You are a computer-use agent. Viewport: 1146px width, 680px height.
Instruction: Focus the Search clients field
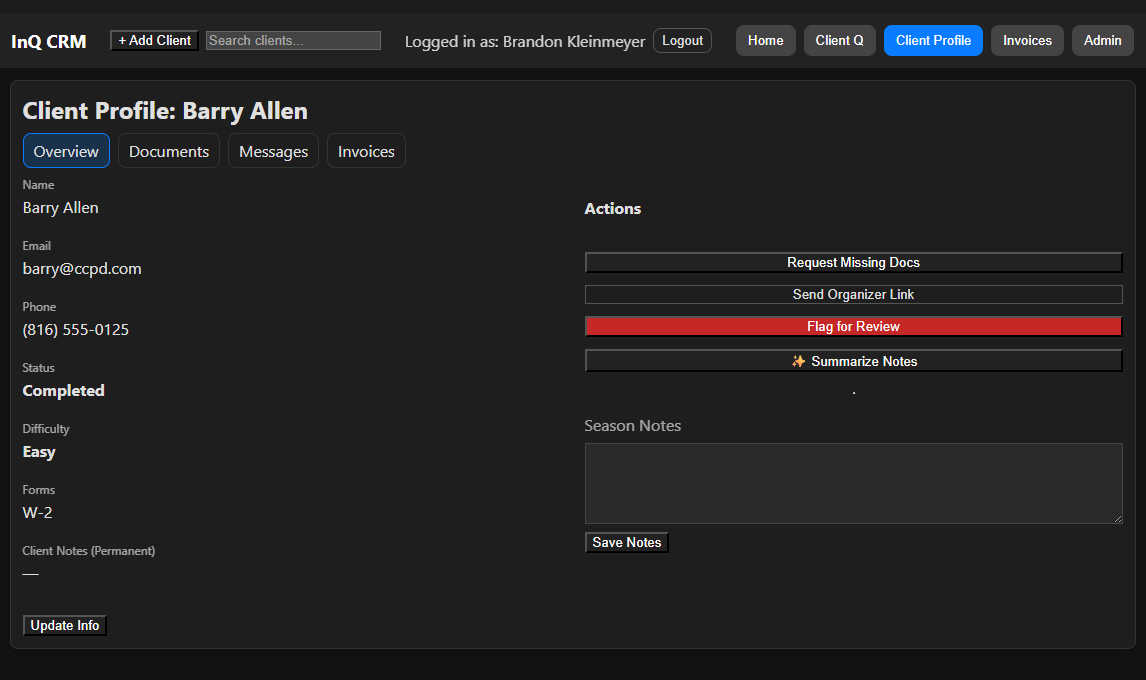[x=293, y=41]
